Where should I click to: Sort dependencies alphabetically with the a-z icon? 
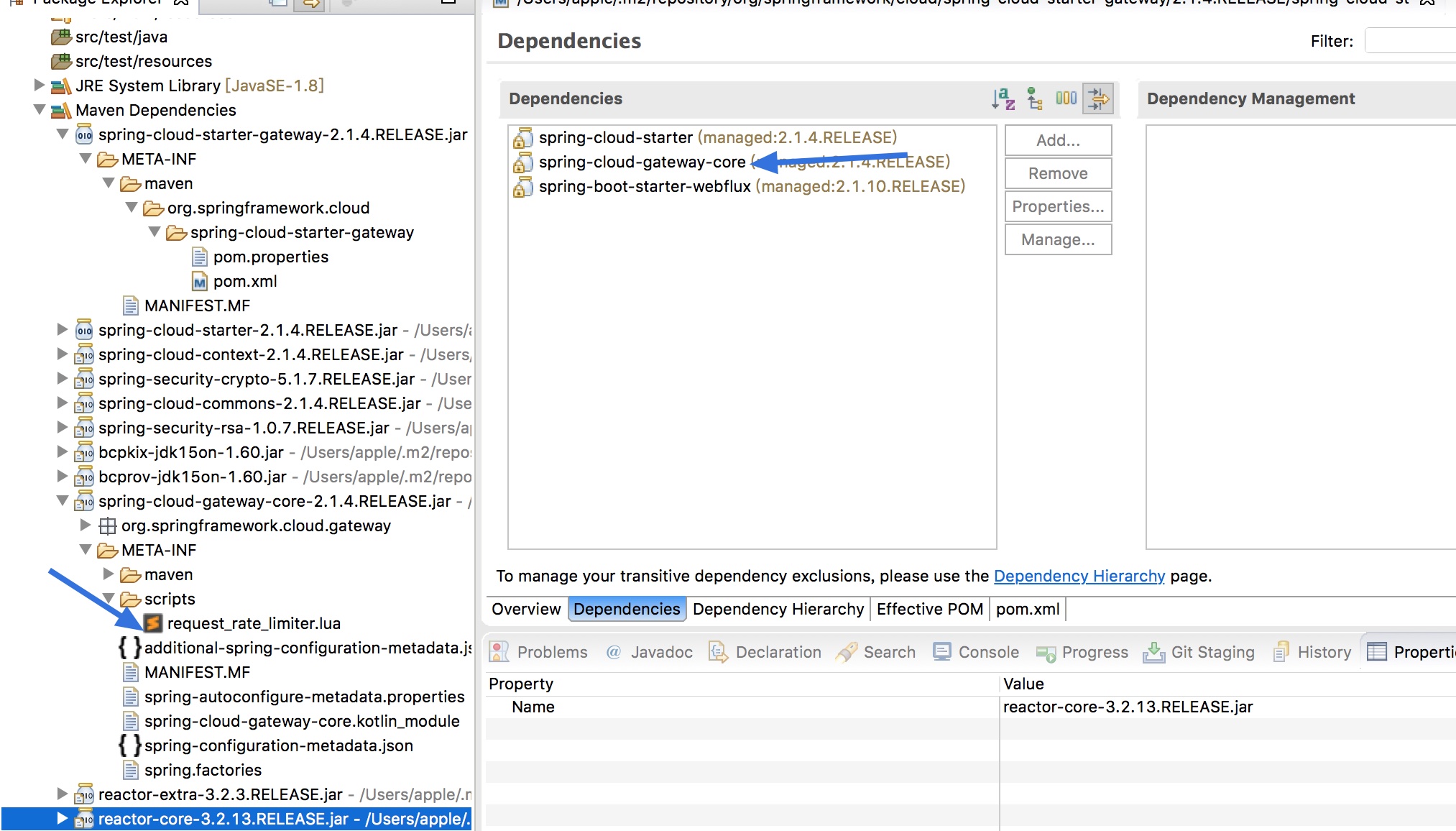1003,98
